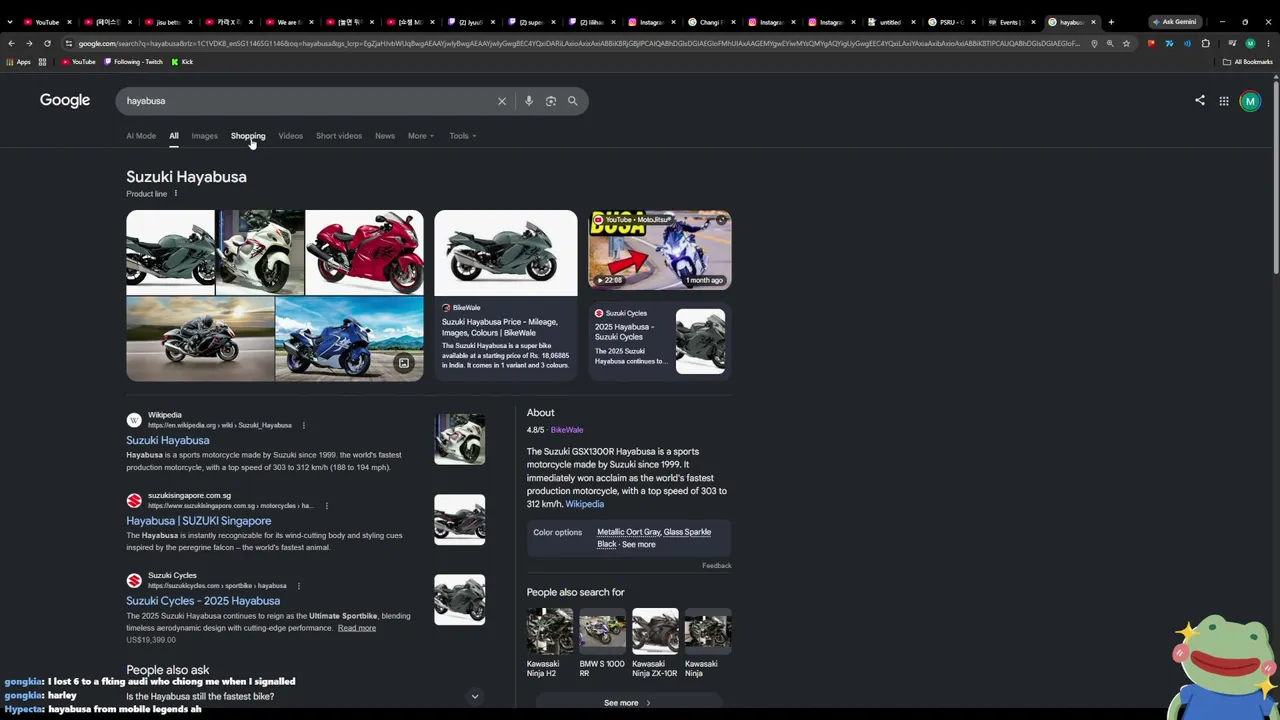Open the Following - Twitch bookmark

click(132, 62)
